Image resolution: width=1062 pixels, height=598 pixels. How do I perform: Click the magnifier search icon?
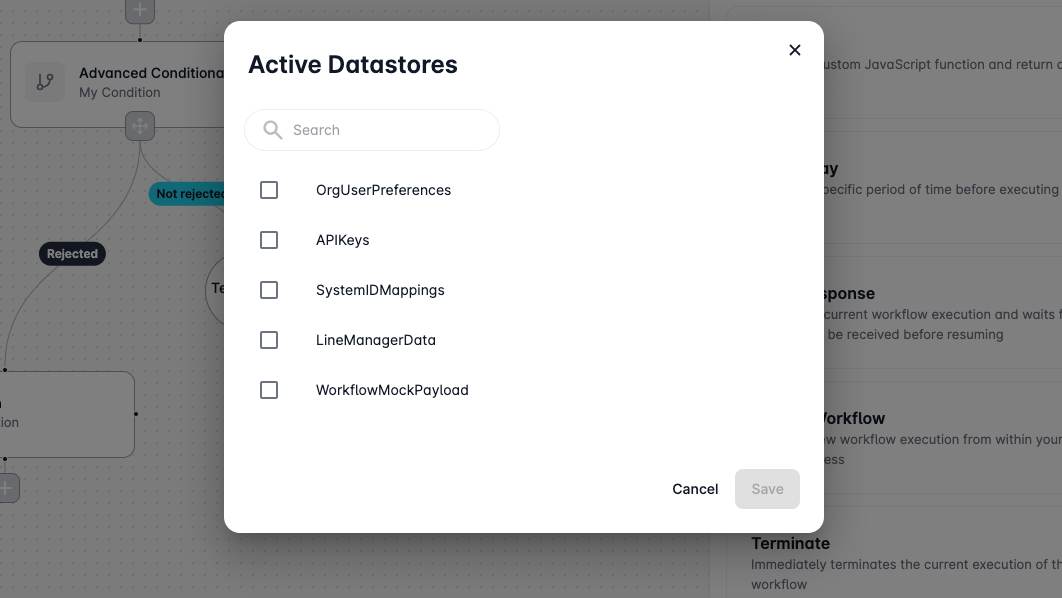point(272,130)
